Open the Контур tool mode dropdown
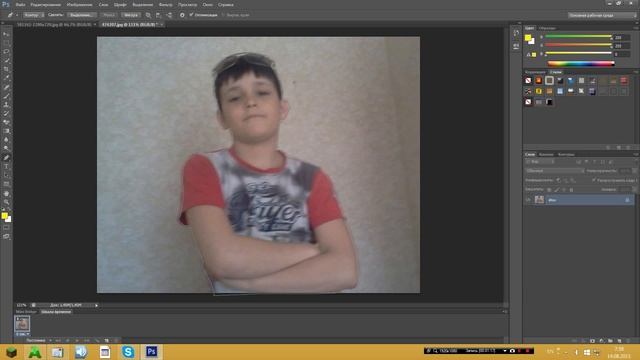The image size is (640, 360). click(x=33, y=15)
